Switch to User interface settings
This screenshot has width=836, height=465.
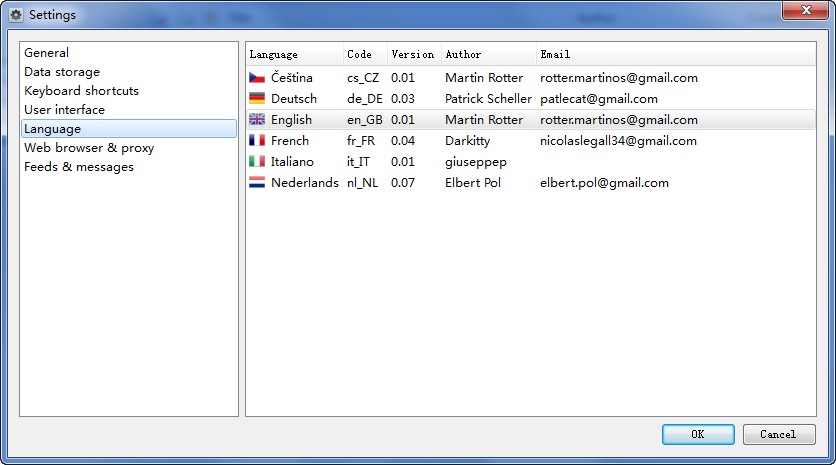pos(128,110)
